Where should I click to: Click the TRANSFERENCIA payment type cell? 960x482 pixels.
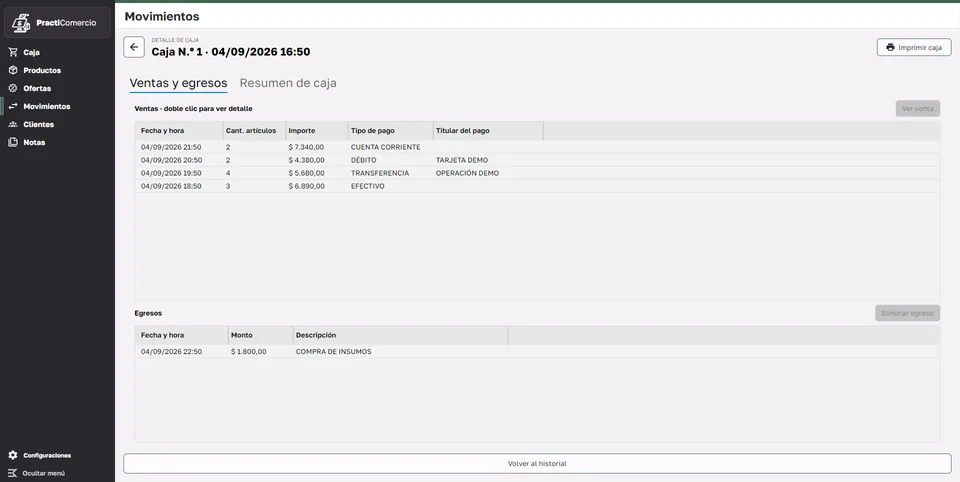380,173
